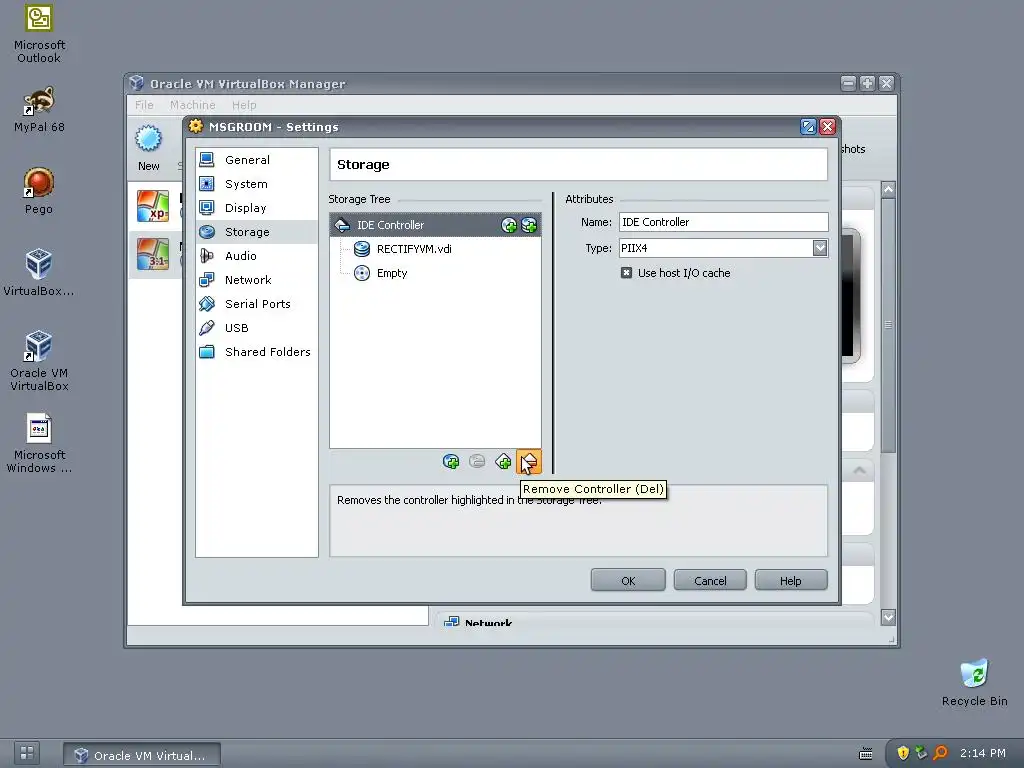Add hard disk on IDE Controller row
Image resolution: width=1024 pixels, height=768 pixels.
coord(529,225)
